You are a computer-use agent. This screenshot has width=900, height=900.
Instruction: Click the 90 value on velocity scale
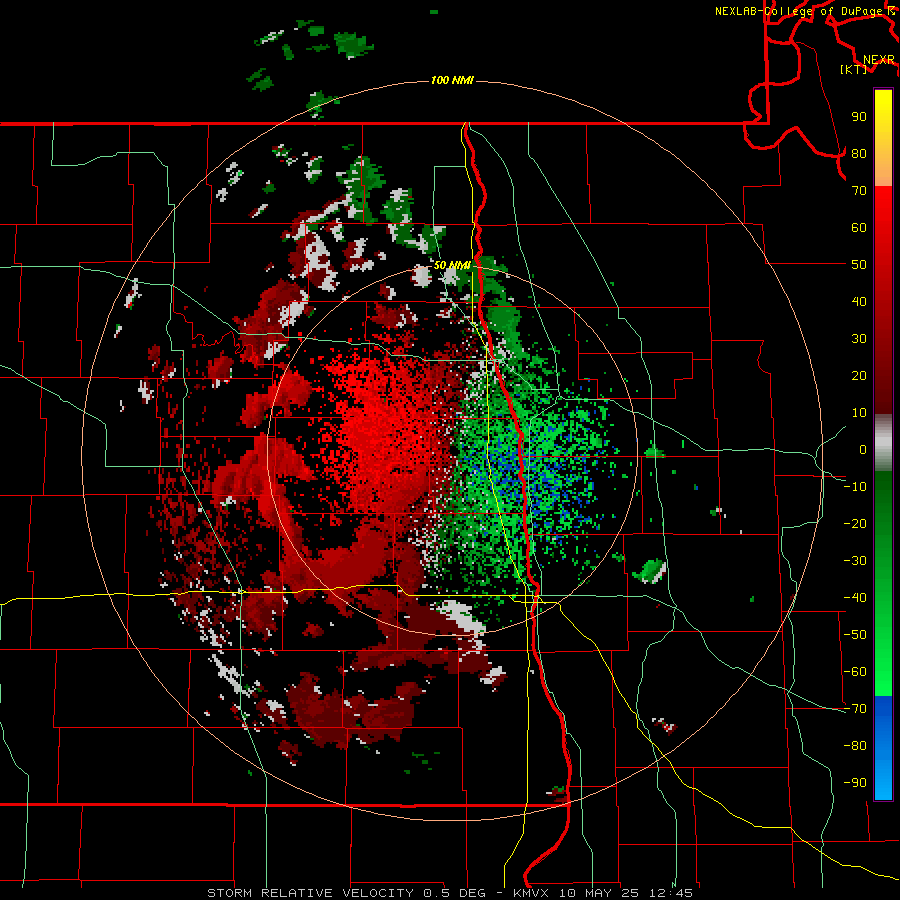[x=859, y=117]
